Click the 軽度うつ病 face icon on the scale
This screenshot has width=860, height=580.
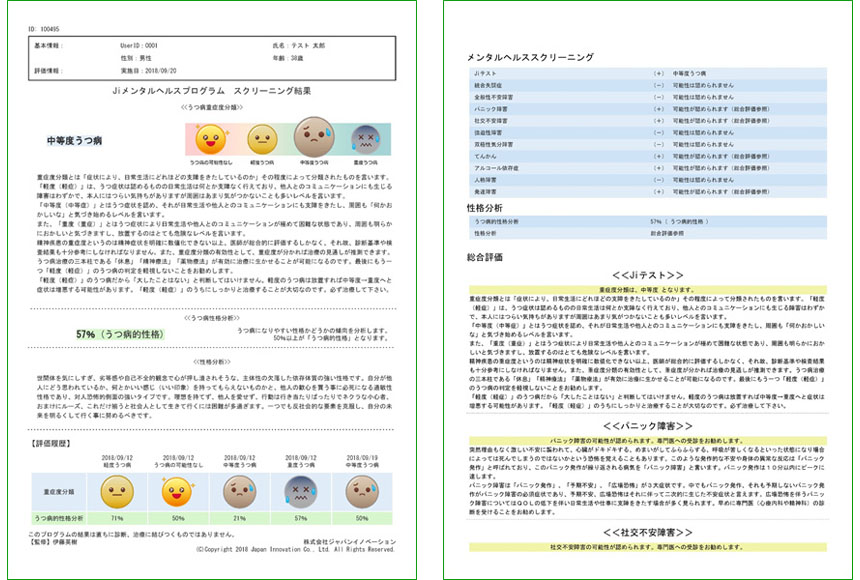pyautogui.click(x=263, y=138)
